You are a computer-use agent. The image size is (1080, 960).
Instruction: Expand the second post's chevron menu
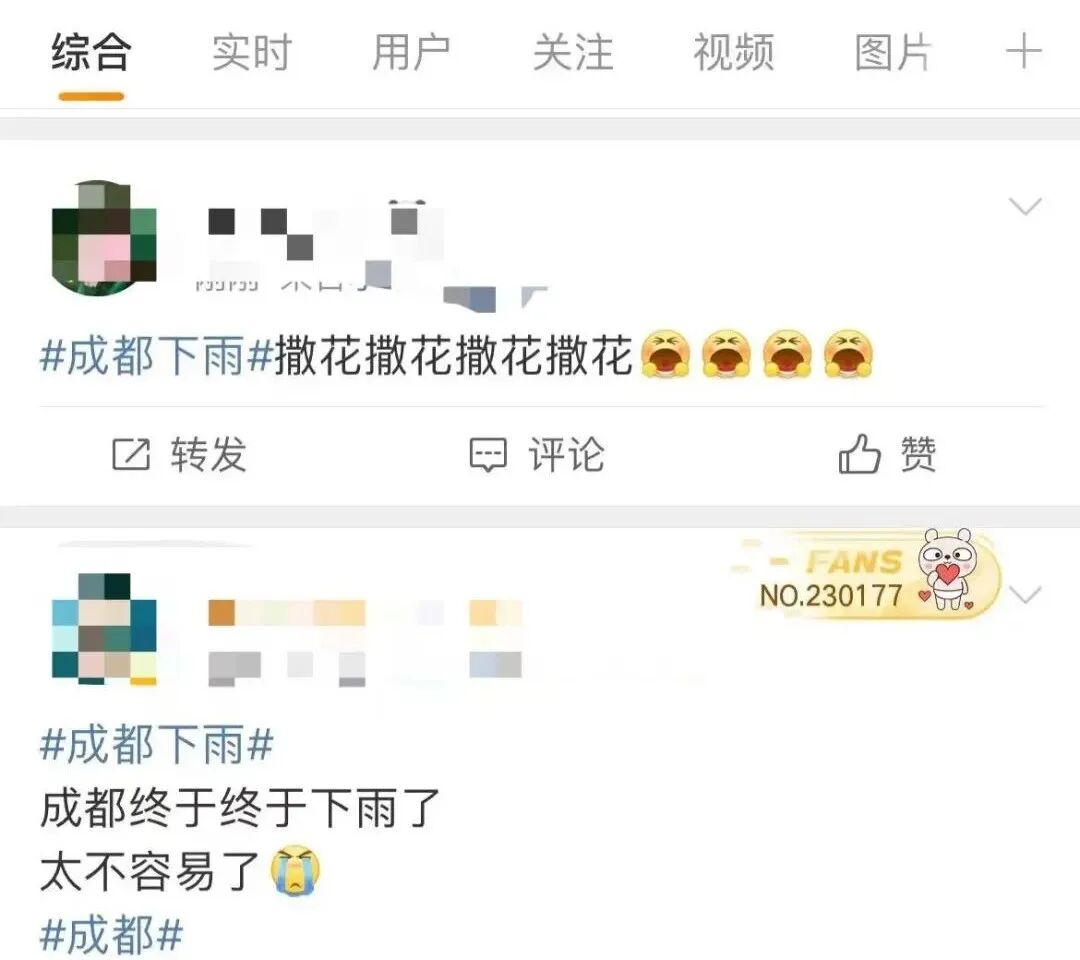1025,594
